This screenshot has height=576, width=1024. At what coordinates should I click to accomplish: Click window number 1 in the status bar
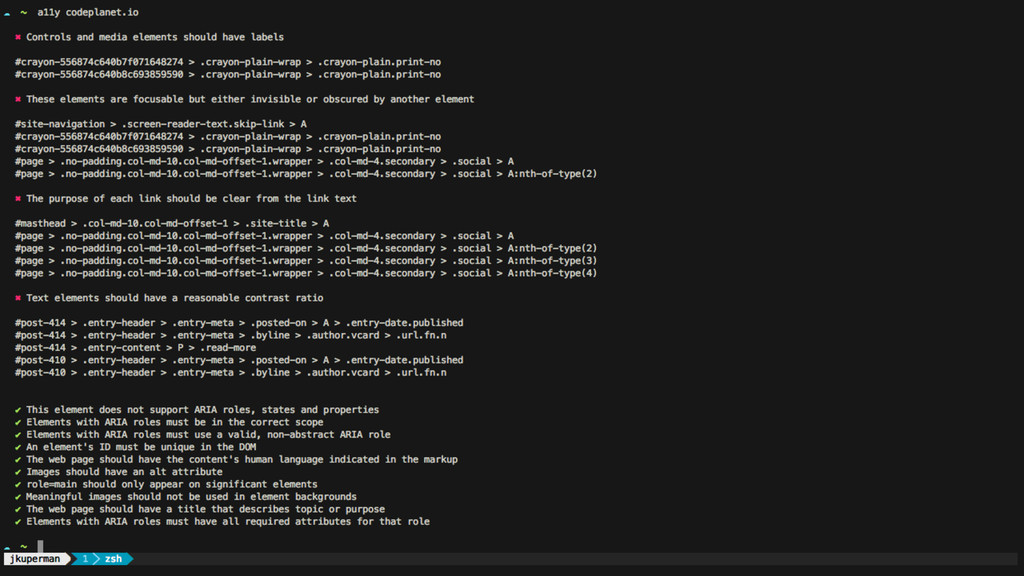coord(85,559)
